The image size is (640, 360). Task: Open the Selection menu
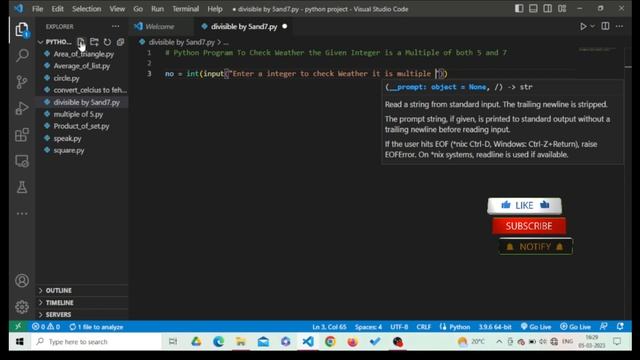tap(87, 9)
